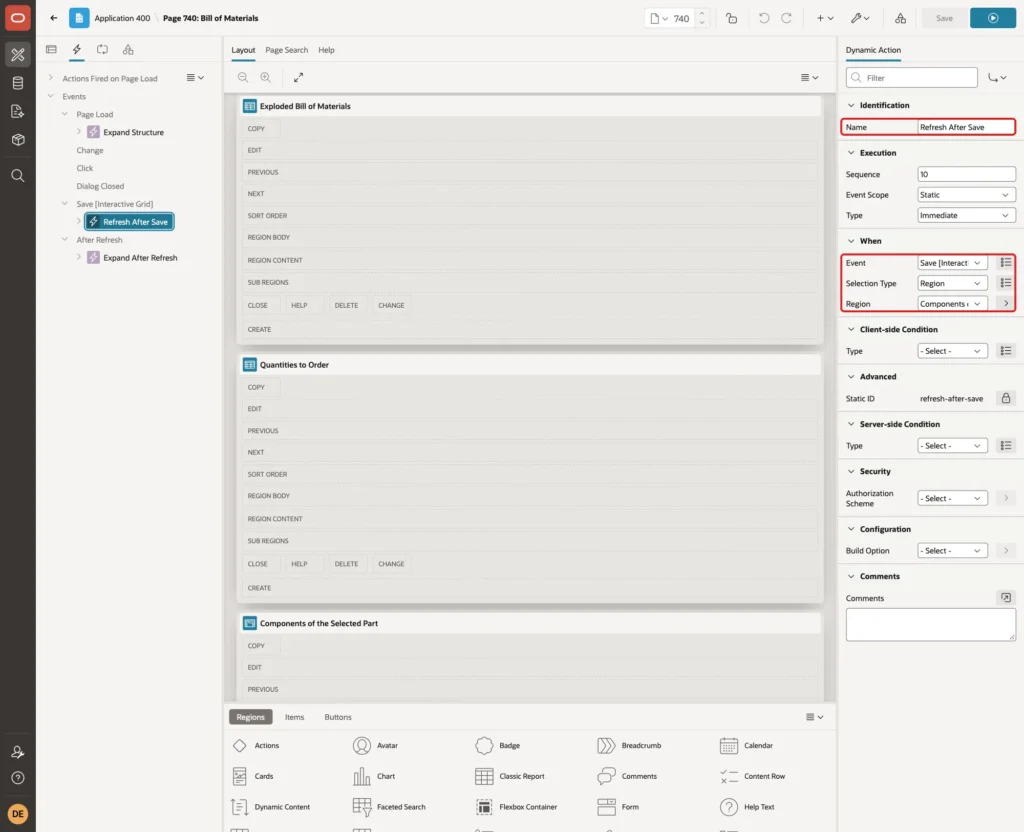Screen dimensions: 1024x832
Task: Open the Help question mark icon
Action: point(18,778)
